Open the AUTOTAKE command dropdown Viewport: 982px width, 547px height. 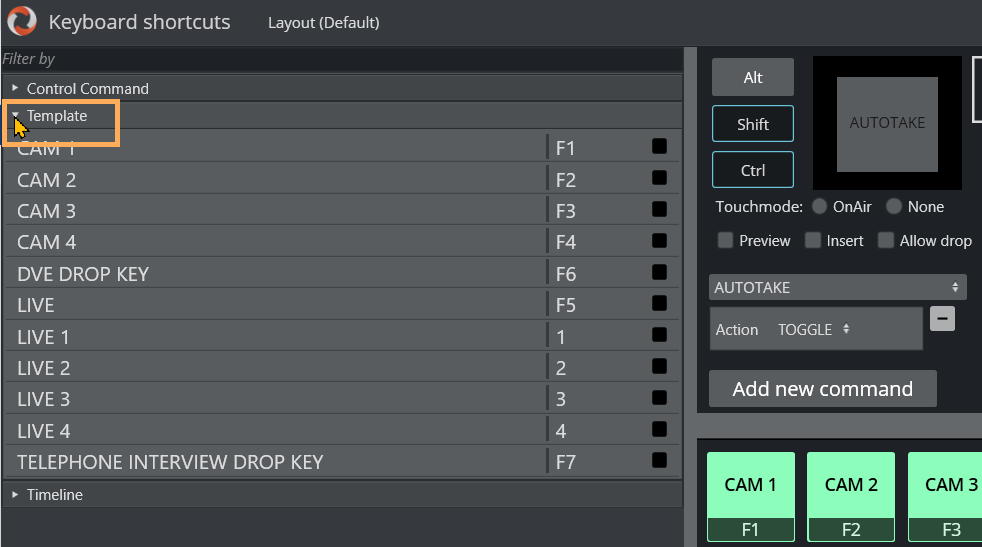point(837,288)
